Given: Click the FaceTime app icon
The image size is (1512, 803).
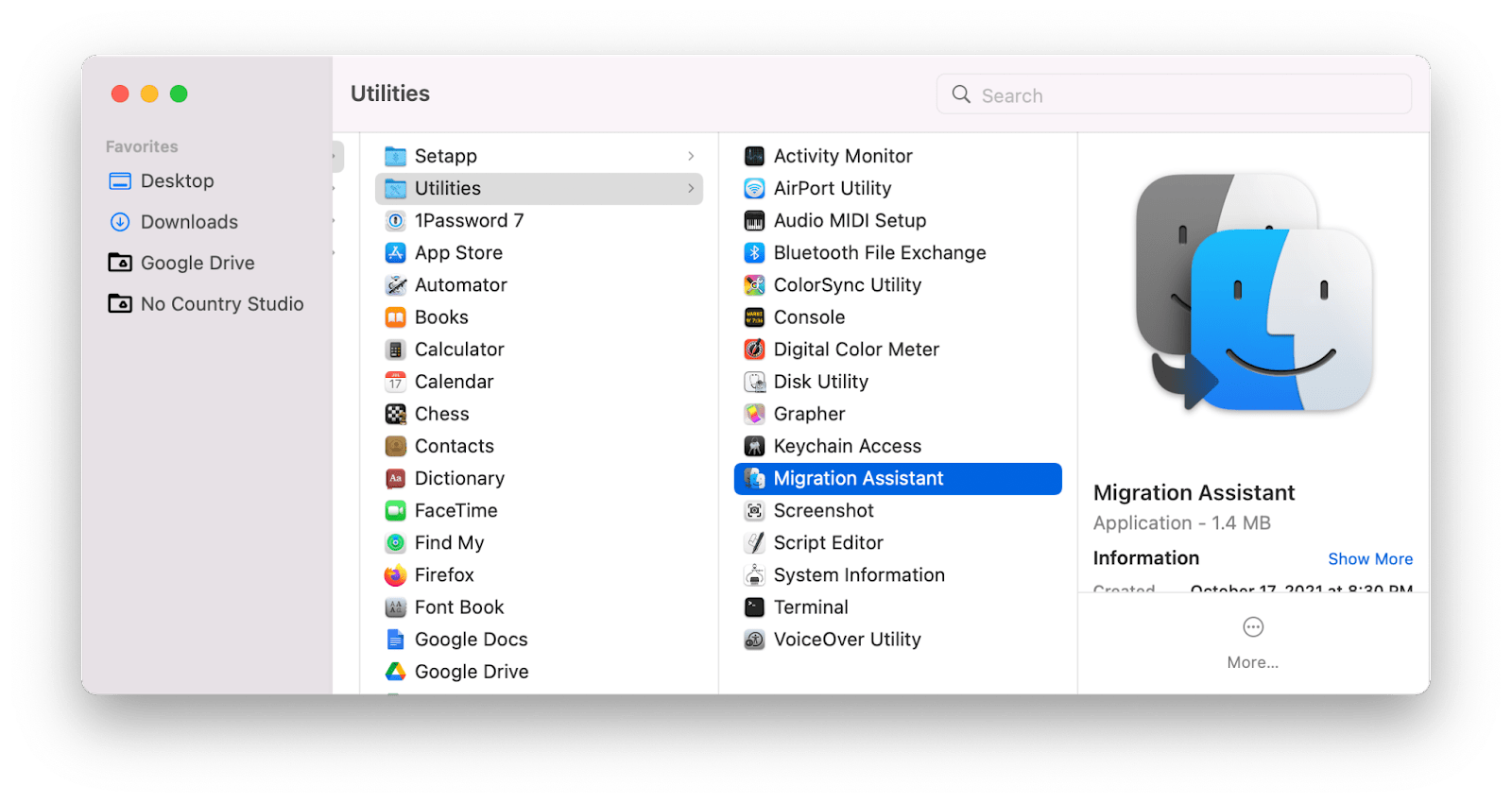Looking at the screenshot, I should click(395, 510).
